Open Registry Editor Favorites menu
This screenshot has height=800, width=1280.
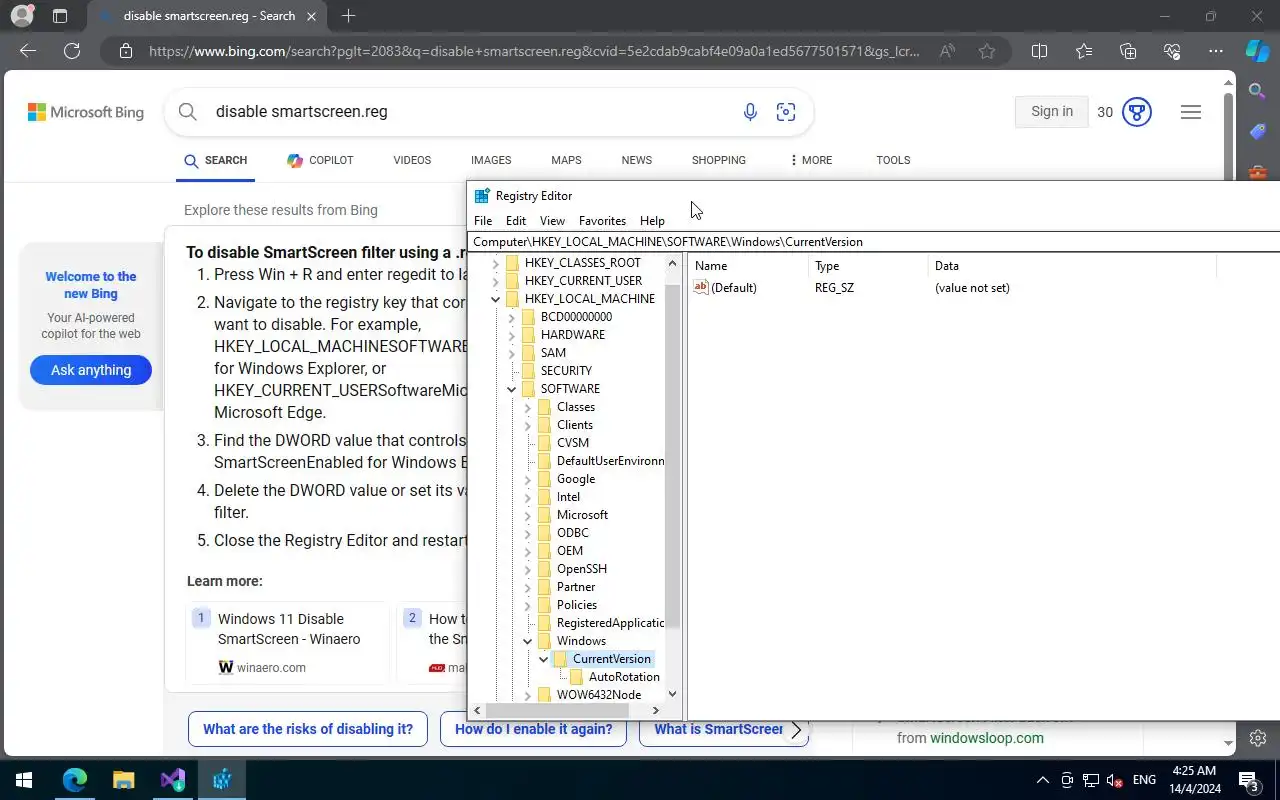[602, 221]
